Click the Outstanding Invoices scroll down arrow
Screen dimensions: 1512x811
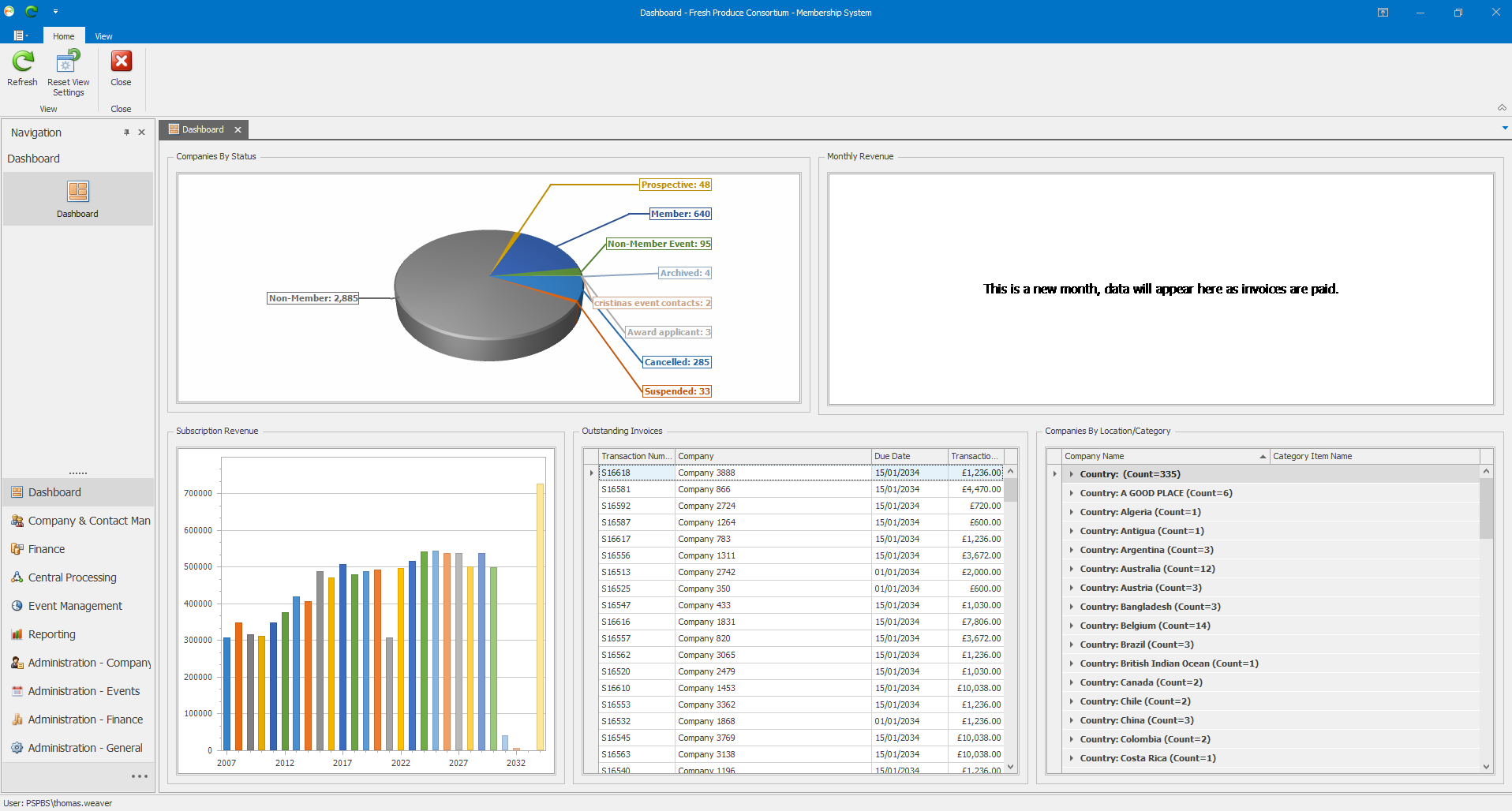point(1010,766)
